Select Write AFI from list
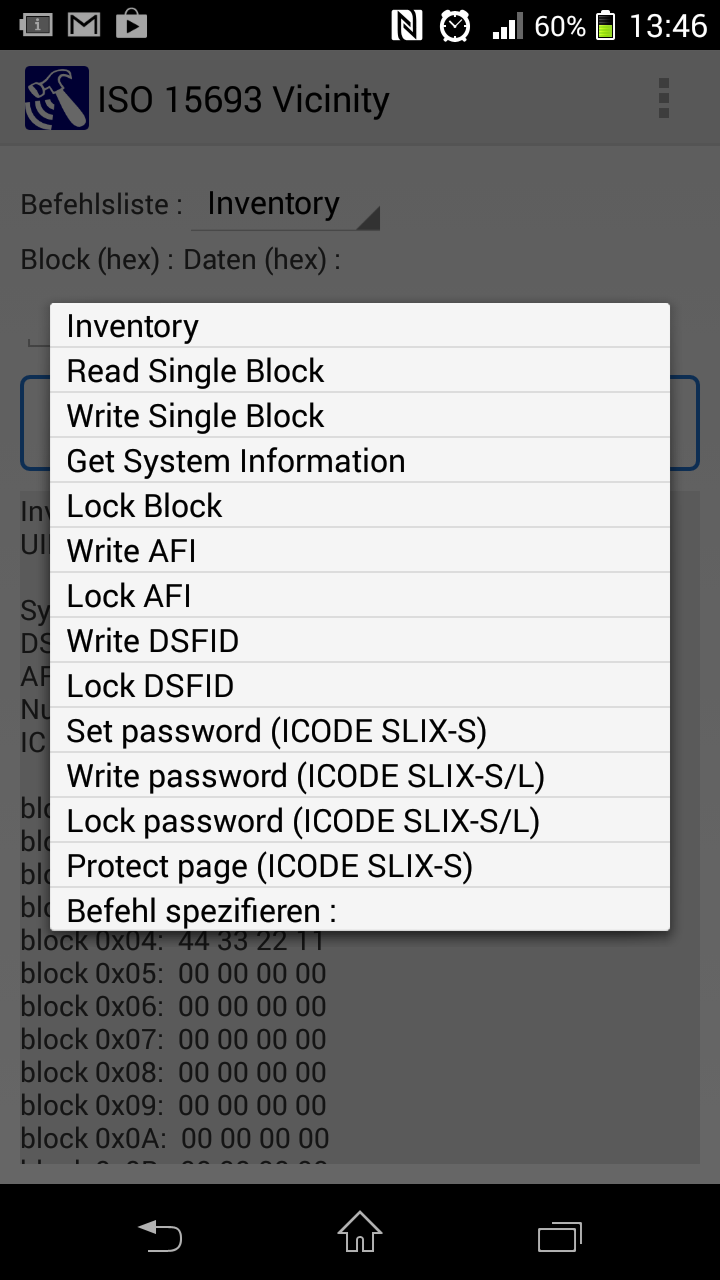This screenshot has width=720, height=1280. 360,551
